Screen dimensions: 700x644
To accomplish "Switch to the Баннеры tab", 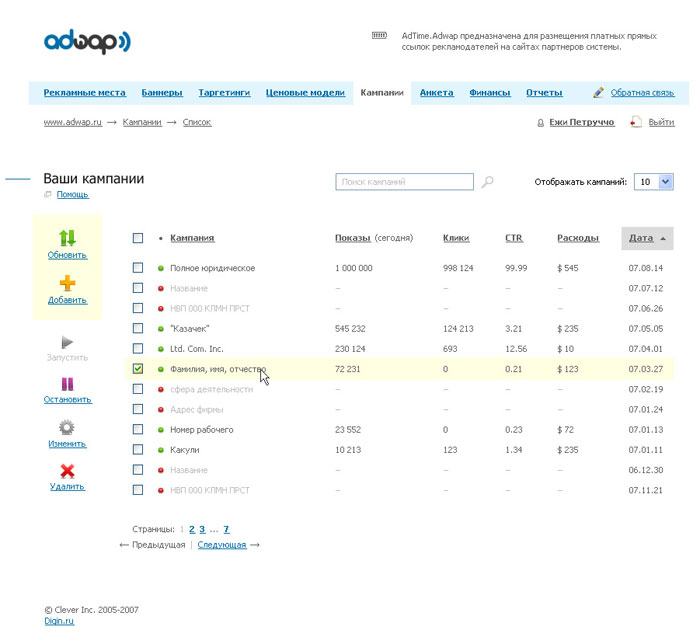I will (x=162, y=93).
